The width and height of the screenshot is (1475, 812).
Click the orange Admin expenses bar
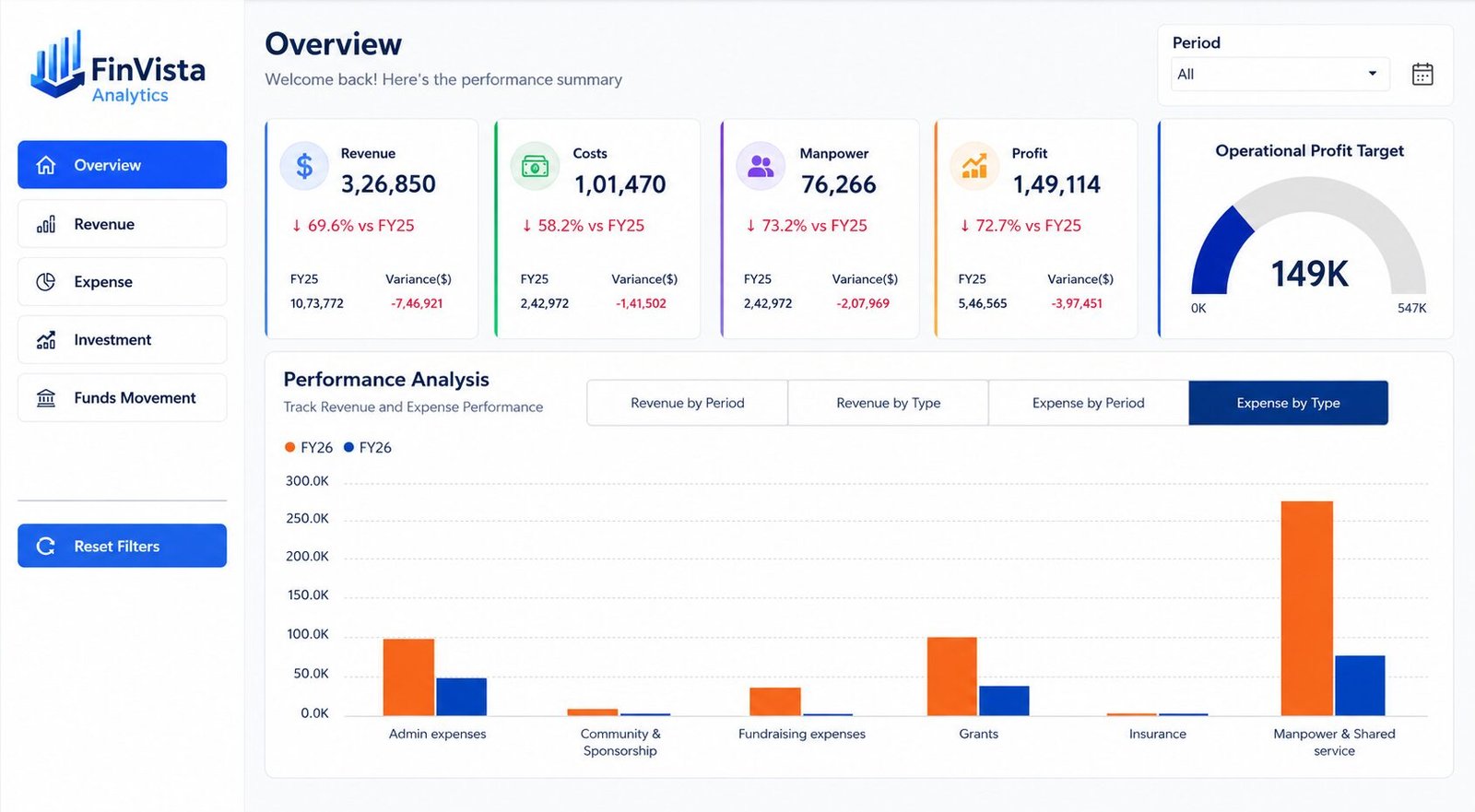pos(408,677)
